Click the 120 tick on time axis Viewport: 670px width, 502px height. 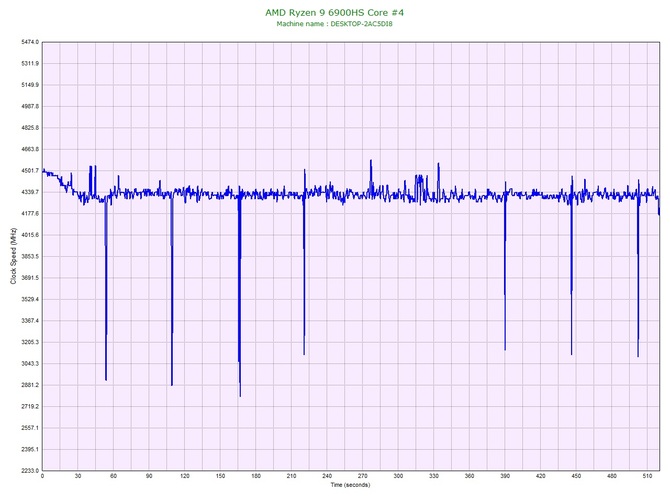pyautogui.click(x=185, y=476)
